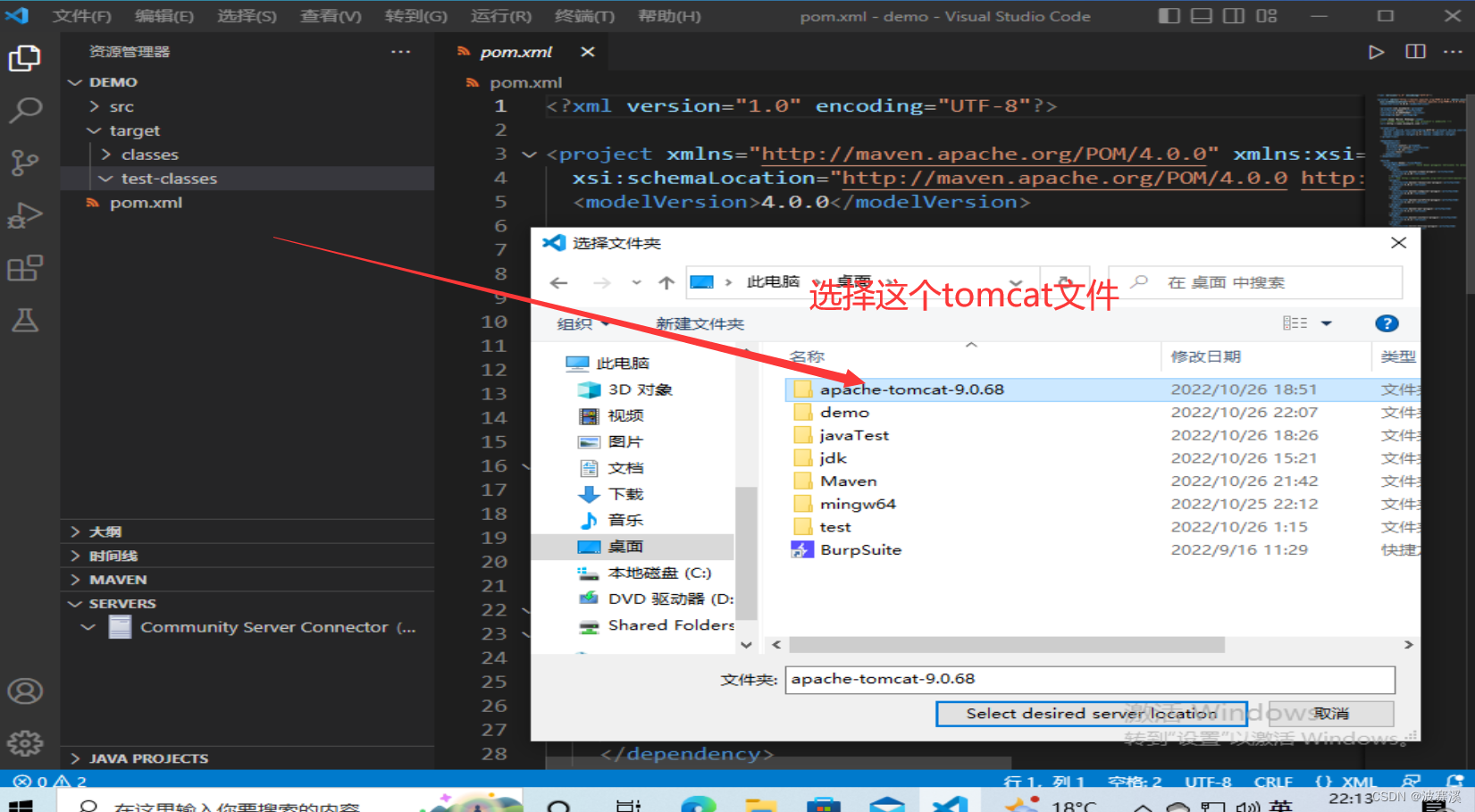Screen dimensions: 1475x812
Task: Collapse Community Server Connector node
Action: click(x=88, y=627)
